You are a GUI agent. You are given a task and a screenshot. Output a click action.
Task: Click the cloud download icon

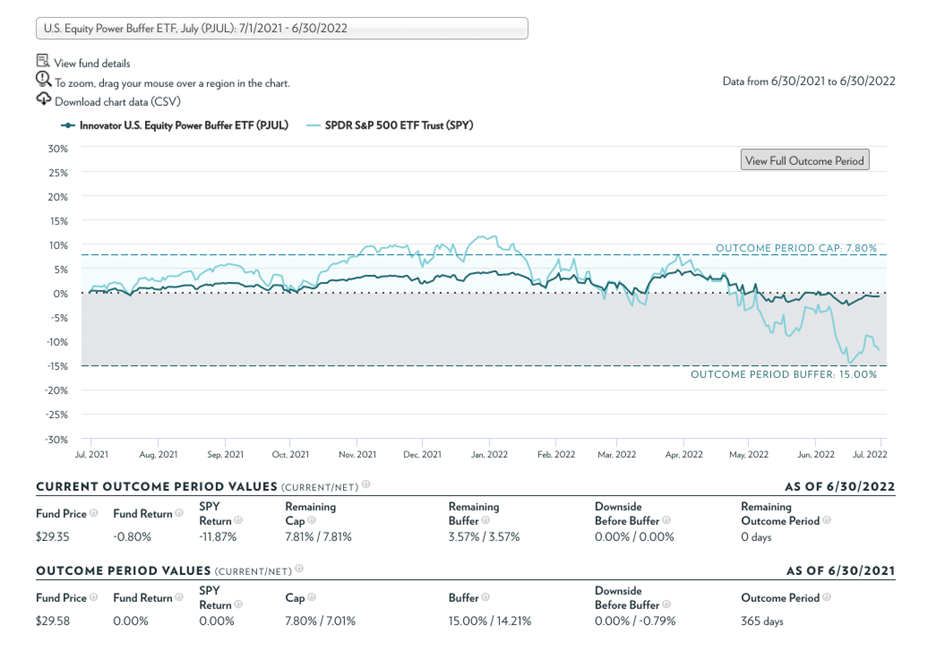pyautogui.click(x=44, y=98)
